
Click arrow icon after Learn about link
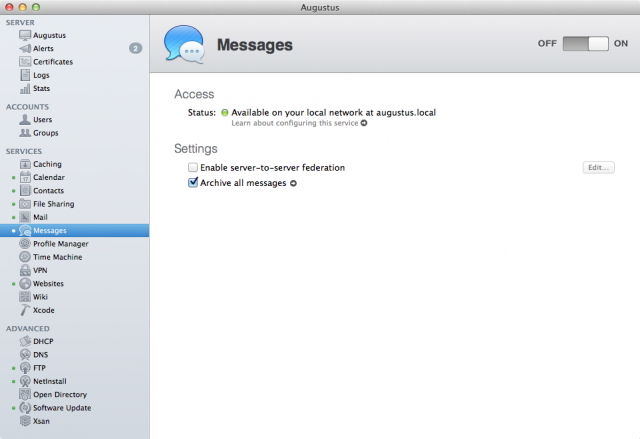pos(364,123)
